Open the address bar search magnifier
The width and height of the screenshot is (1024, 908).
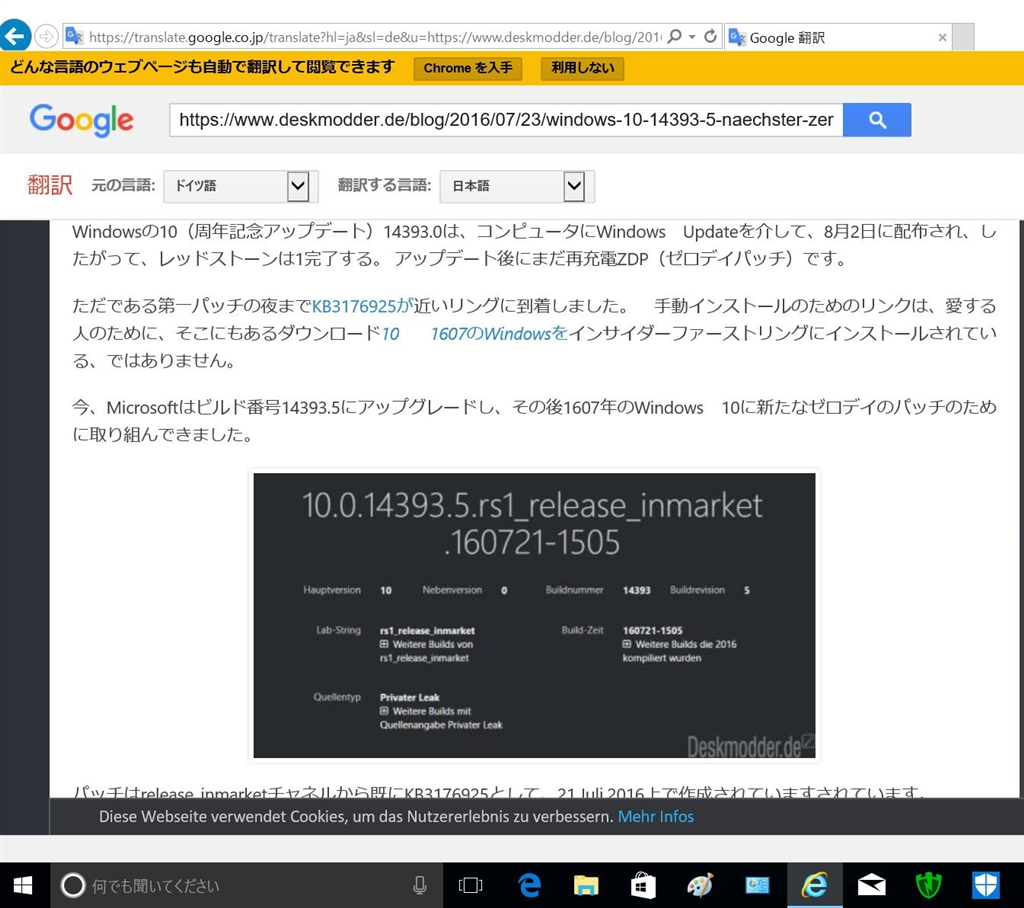click(x=675, y=36)
